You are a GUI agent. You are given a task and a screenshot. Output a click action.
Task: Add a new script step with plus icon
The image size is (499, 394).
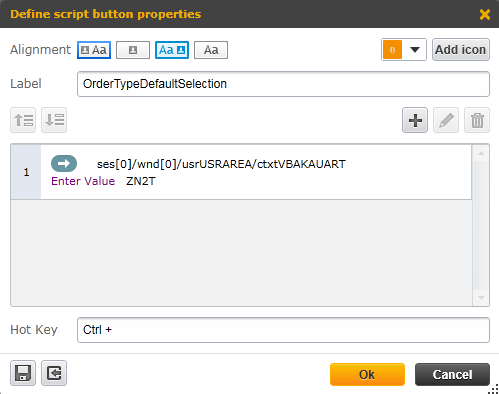point(415,120)
